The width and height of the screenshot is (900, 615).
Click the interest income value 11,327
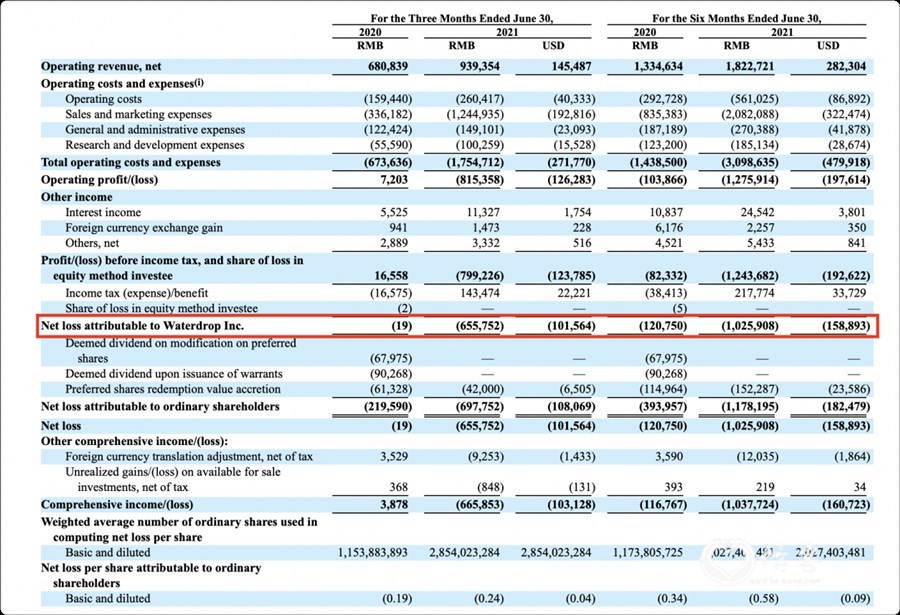[483, 212]
